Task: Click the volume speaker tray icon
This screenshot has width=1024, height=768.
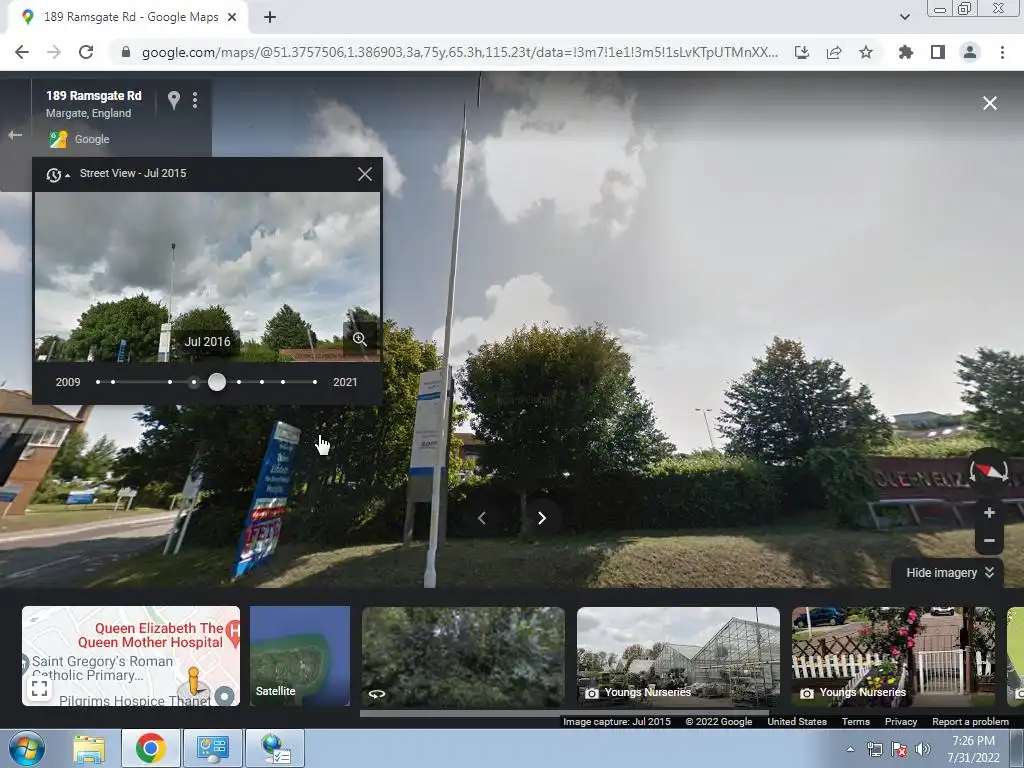Action: pyautogui.click(x=923, y=749)
